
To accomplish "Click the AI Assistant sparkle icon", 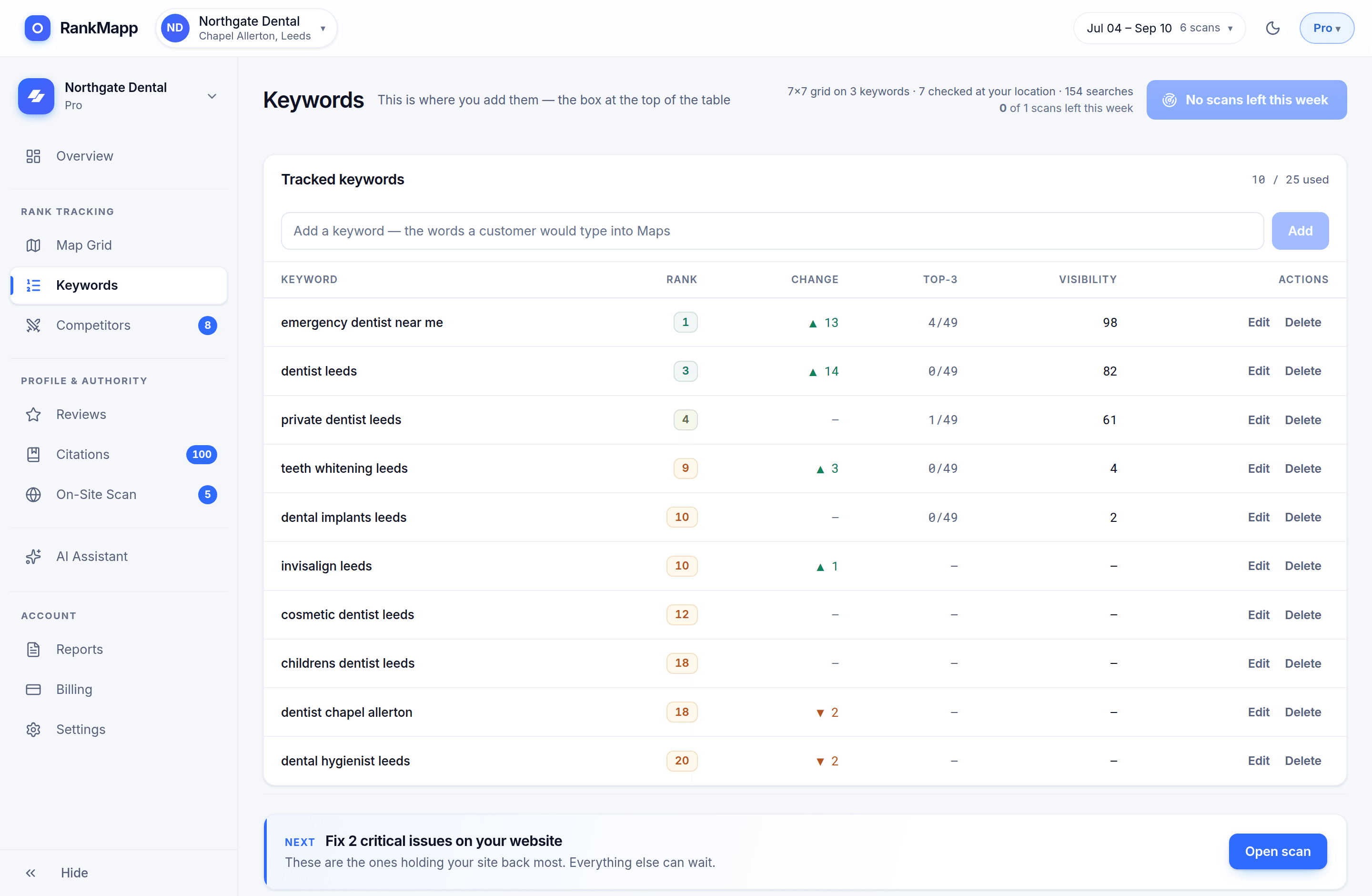I will (33, 556).
